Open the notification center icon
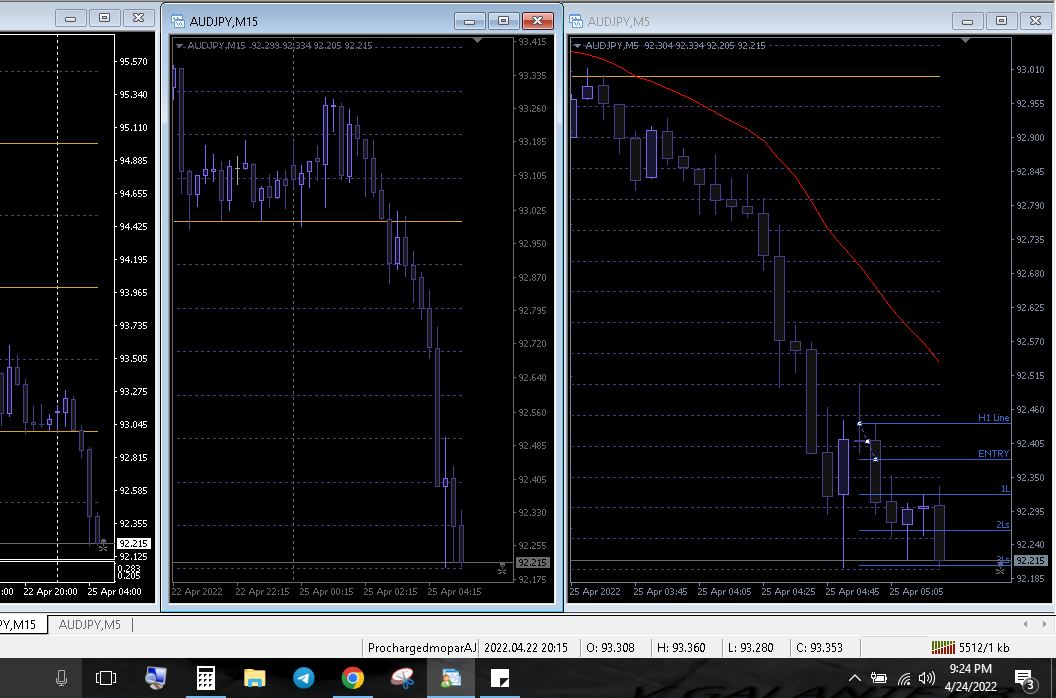The height and width of the screenshot is (698, 1056). tap(1024, 678)
